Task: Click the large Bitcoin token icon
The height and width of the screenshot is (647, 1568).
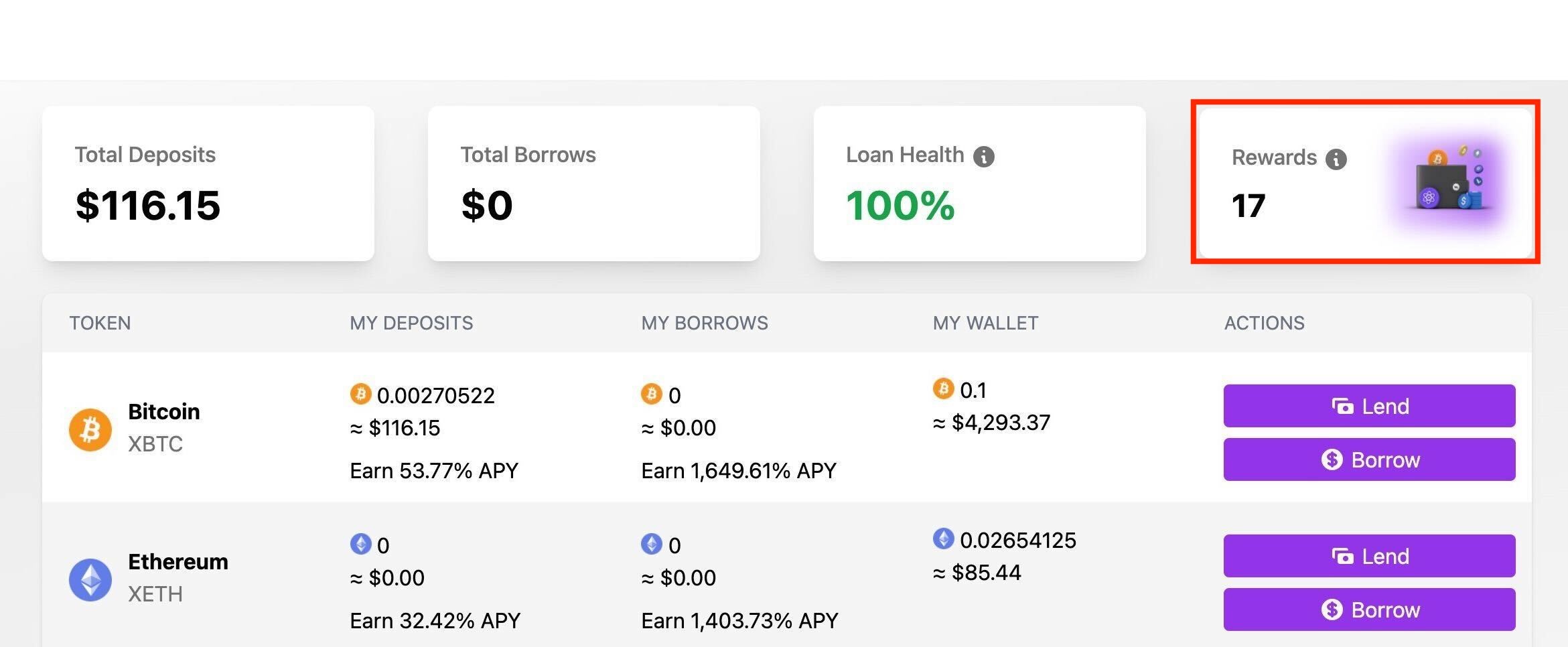Action: [90, 429]
